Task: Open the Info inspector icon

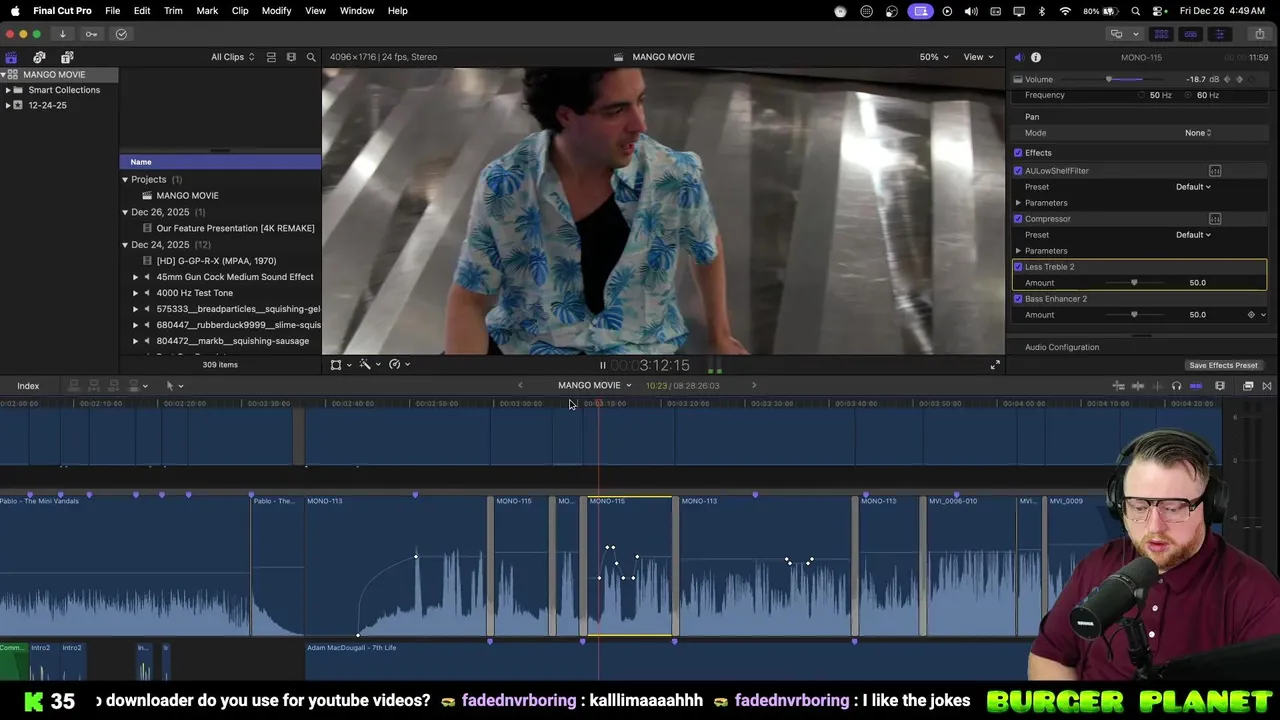Action: (1036, 57)
